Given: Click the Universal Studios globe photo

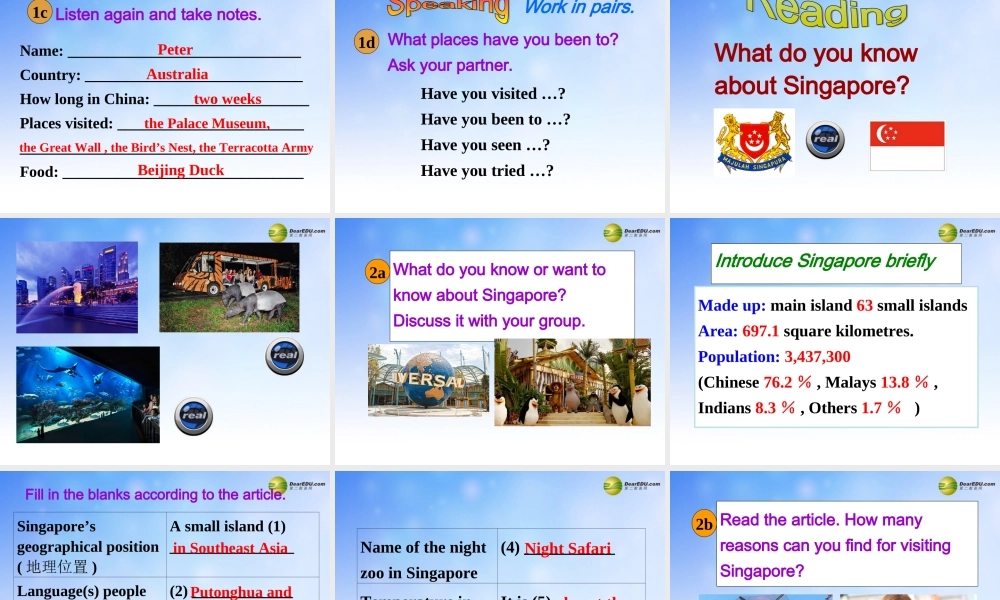Looking at the screenshot, I should [x=428, y=380].
